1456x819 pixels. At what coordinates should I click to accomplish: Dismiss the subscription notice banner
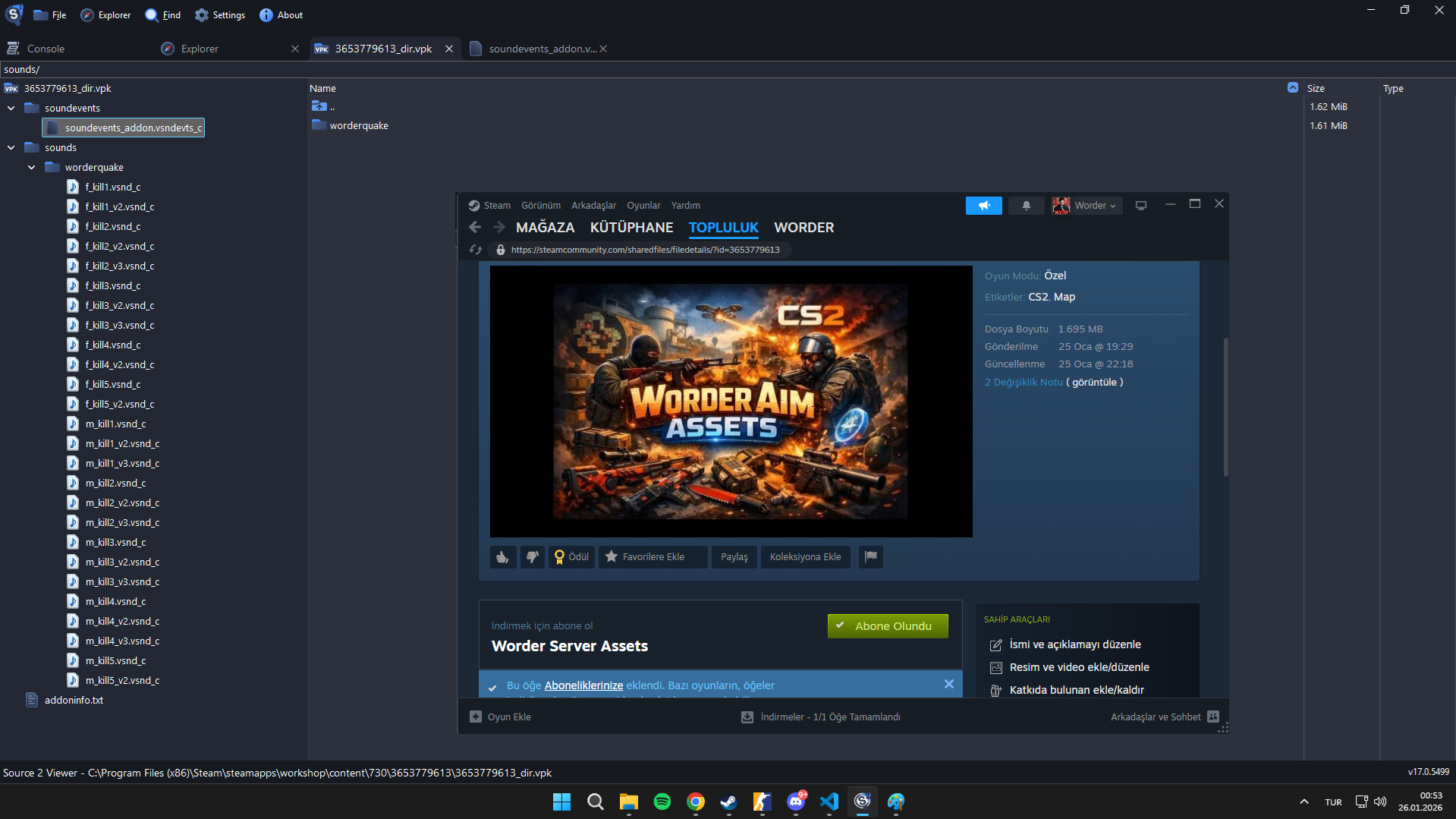point(948,685)
